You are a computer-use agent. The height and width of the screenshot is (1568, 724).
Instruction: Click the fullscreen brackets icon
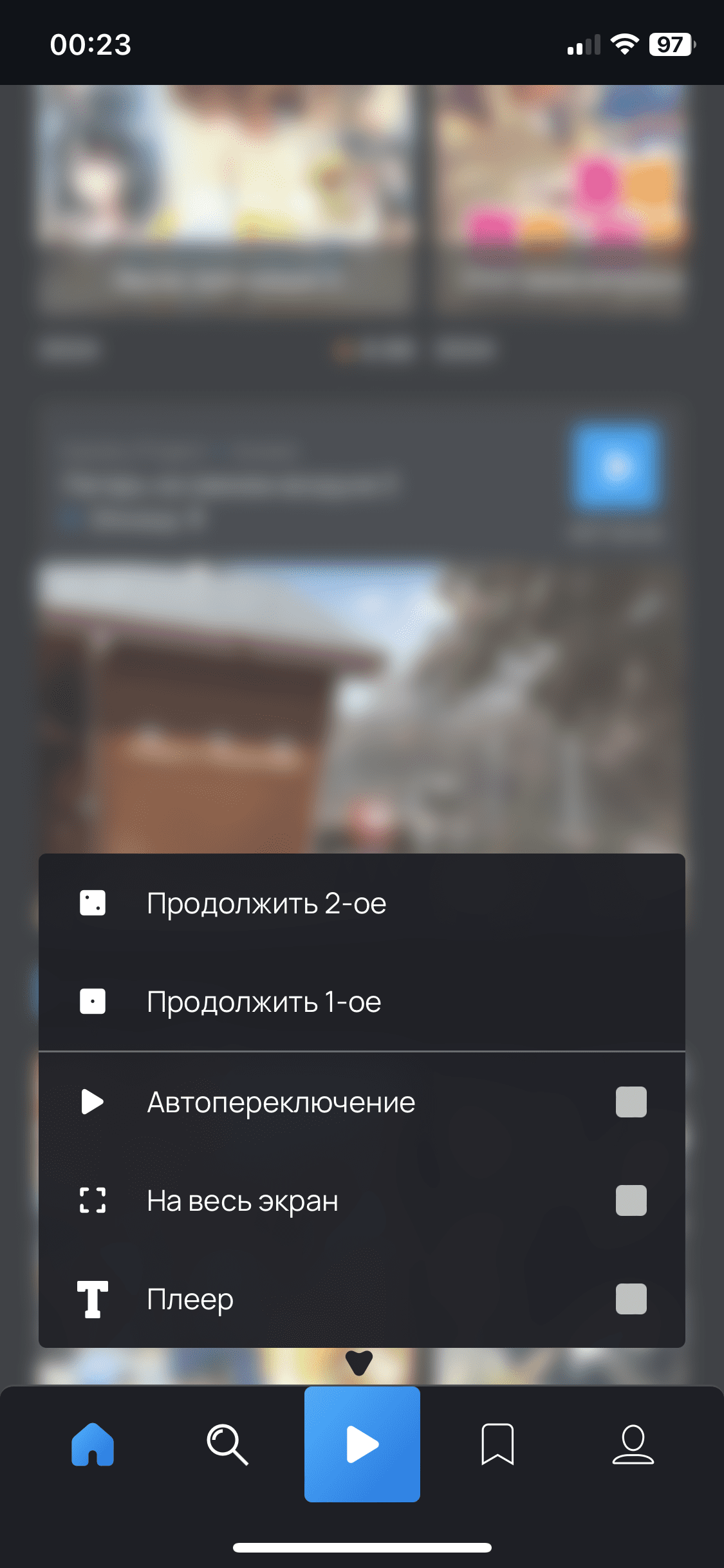pyautogui.click(x=93, y=1200)
